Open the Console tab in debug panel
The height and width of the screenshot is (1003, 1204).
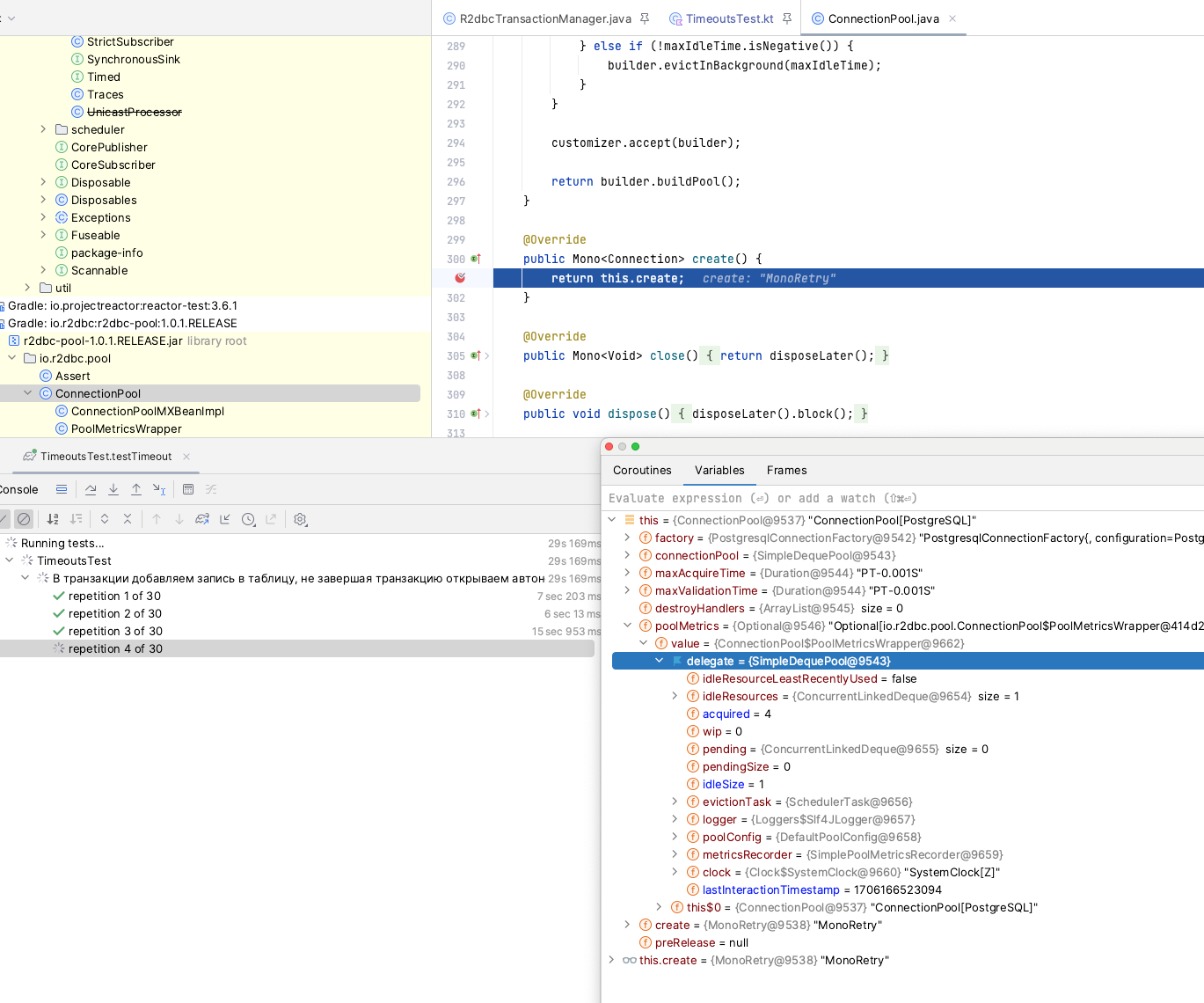(18, 489)
